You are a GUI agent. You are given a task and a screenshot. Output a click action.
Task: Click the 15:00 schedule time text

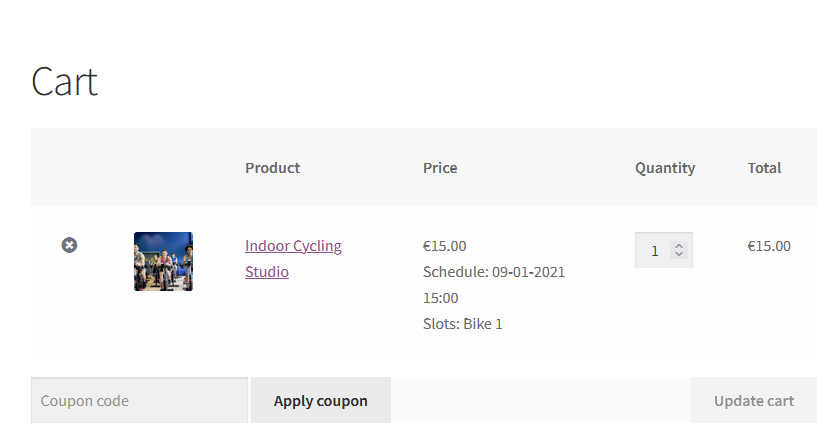[x=440, y=298]
